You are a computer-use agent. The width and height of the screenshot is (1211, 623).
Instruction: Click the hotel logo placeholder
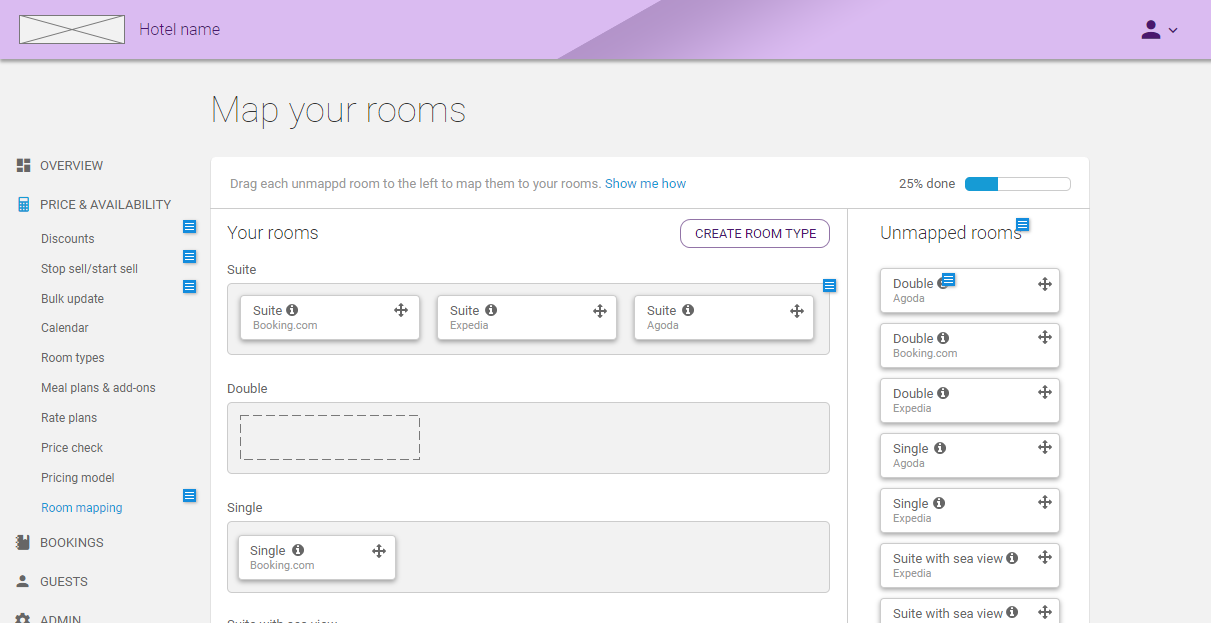[72, 29]
